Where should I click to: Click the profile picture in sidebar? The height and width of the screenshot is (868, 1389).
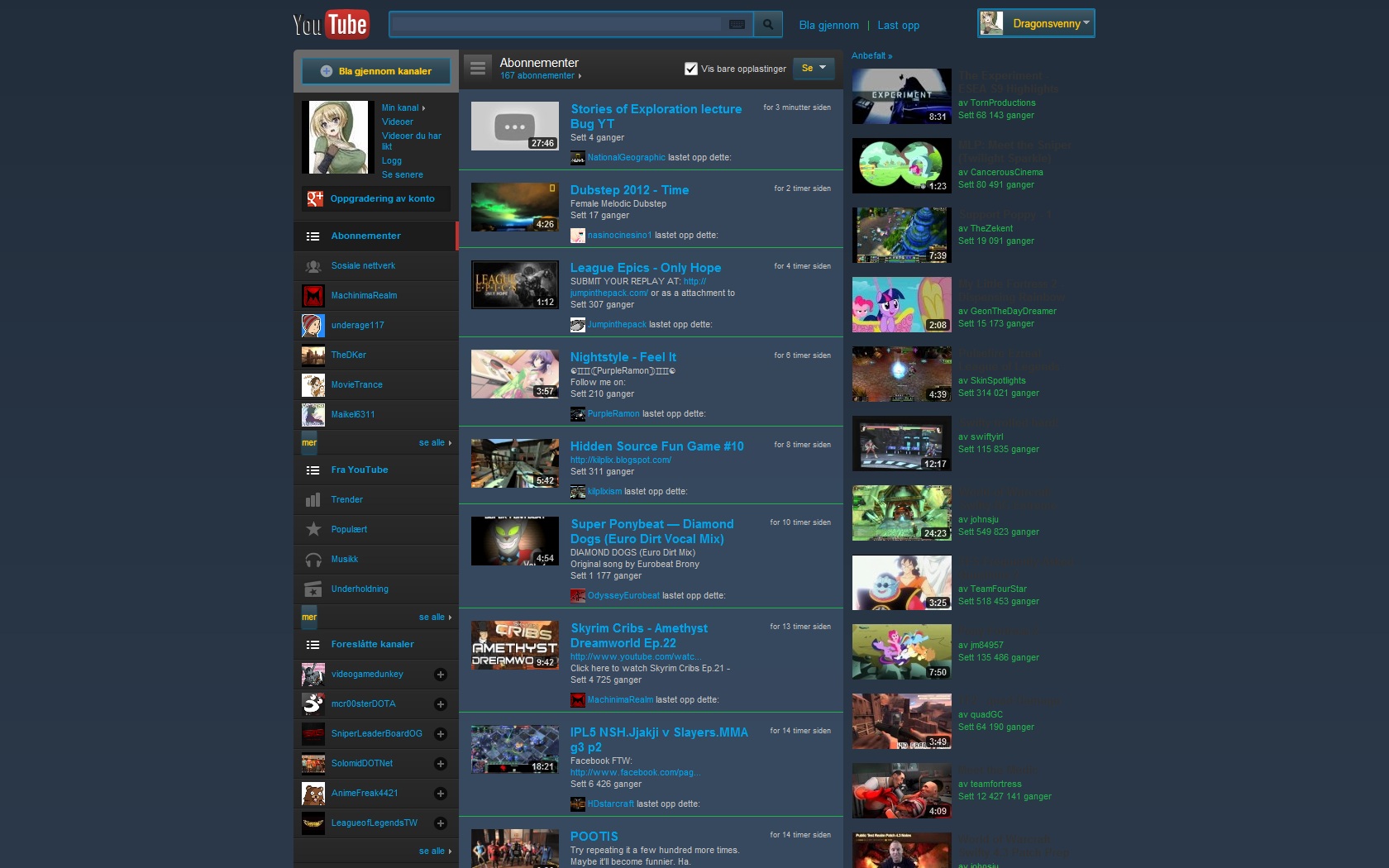pyautogui.click(x=338, y=137)
